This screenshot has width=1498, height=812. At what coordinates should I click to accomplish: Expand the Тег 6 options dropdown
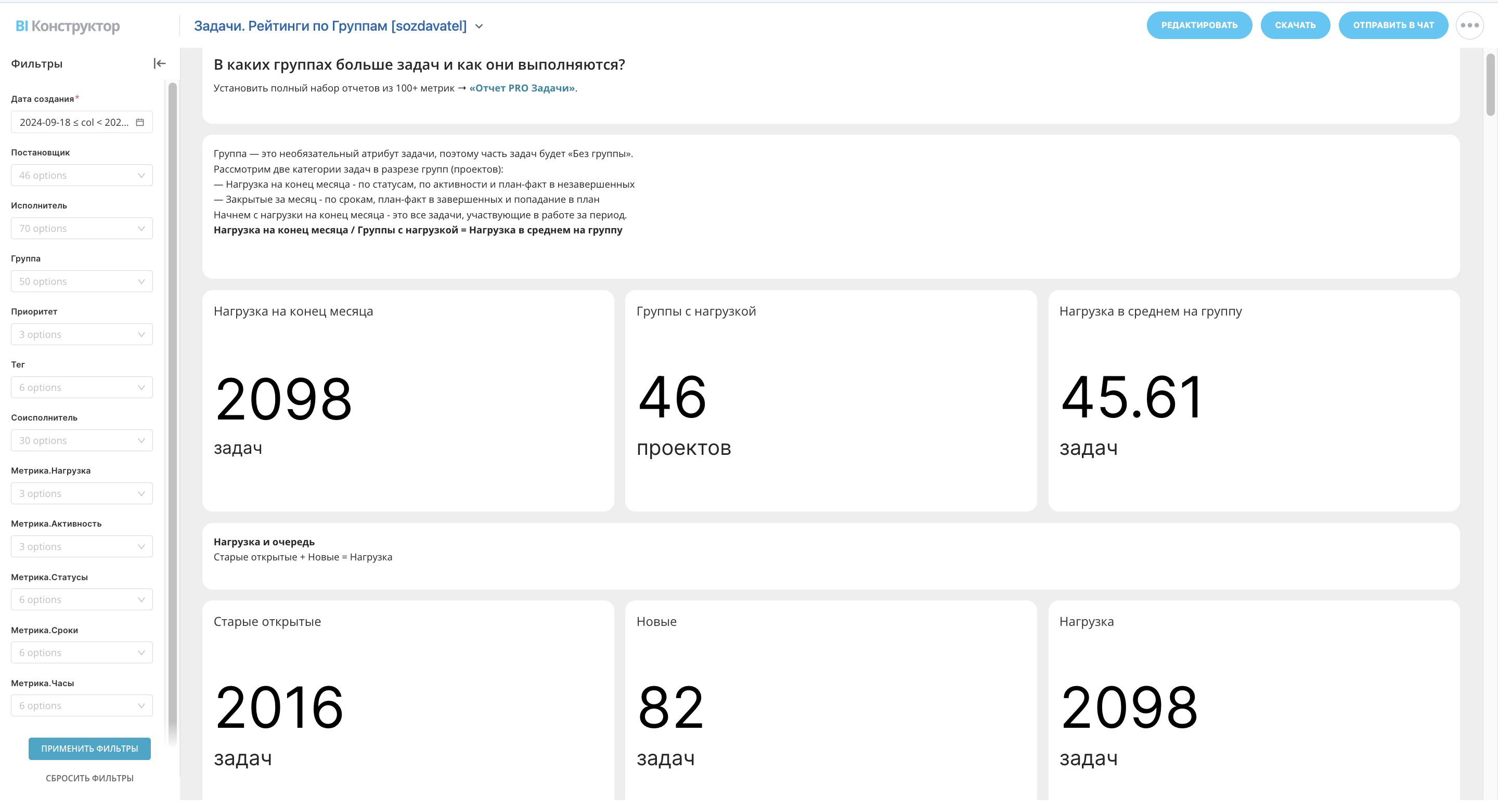coord(82,388)
